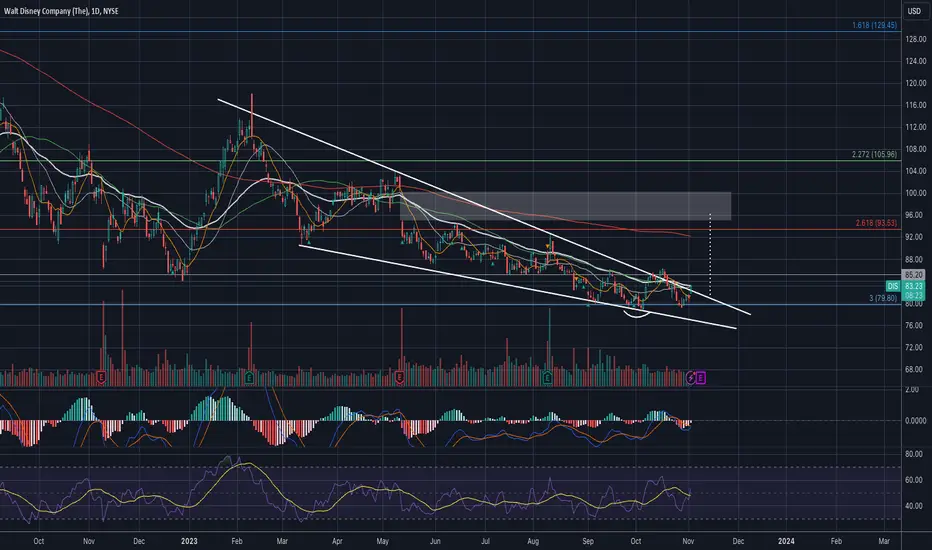Click the 100.00 price axis value

916,193
